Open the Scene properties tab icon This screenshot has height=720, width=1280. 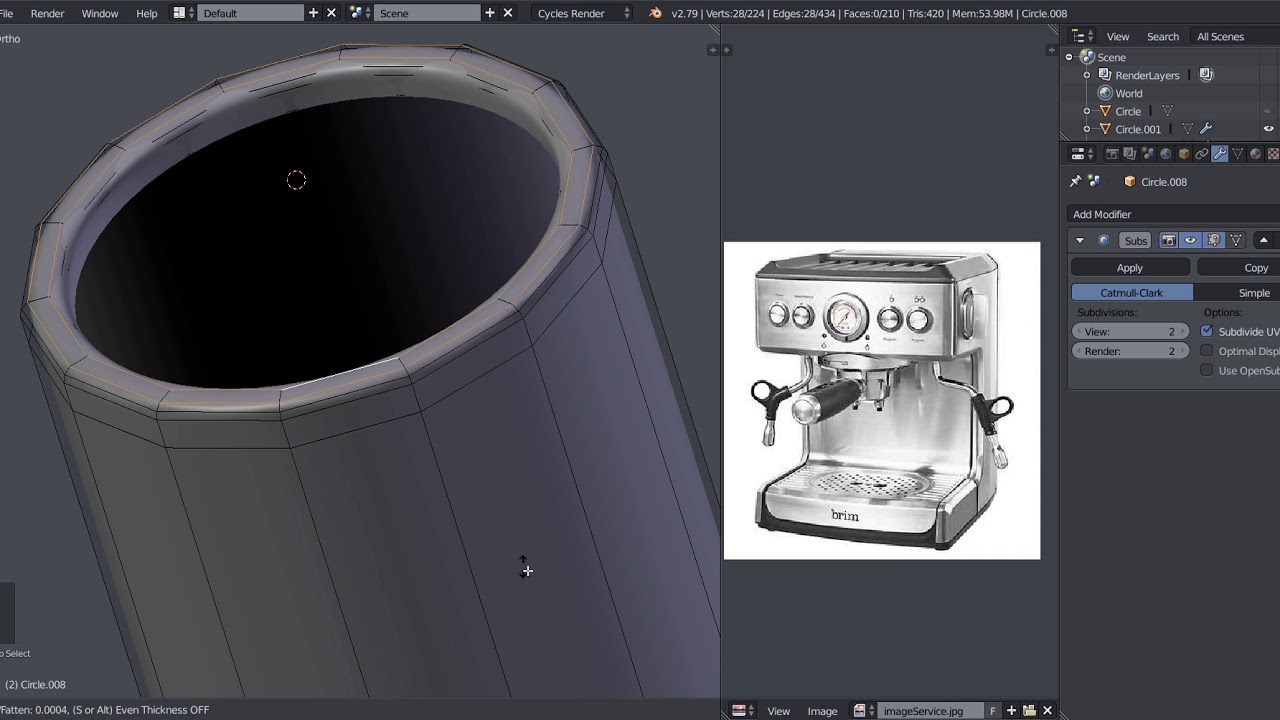(1147, 154)
